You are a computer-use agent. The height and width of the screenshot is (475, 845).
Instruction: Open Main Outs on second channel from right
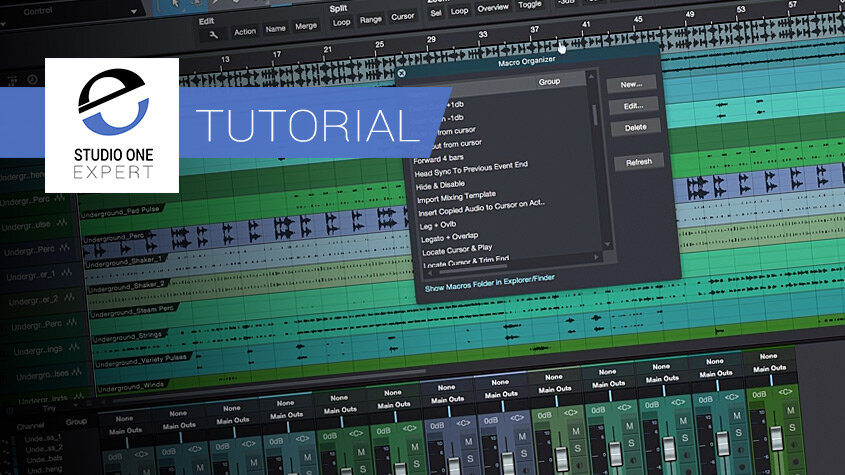(716, 374)
